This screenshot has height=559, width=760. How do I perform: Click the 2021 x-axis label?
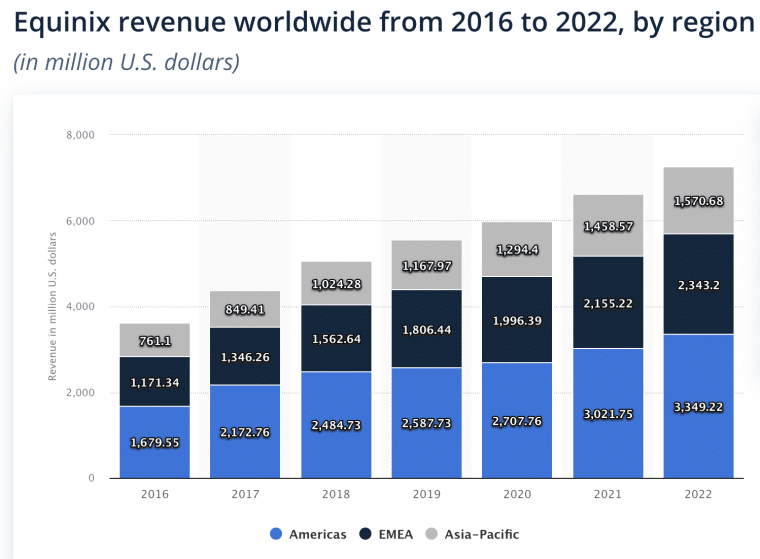point(608,494)
